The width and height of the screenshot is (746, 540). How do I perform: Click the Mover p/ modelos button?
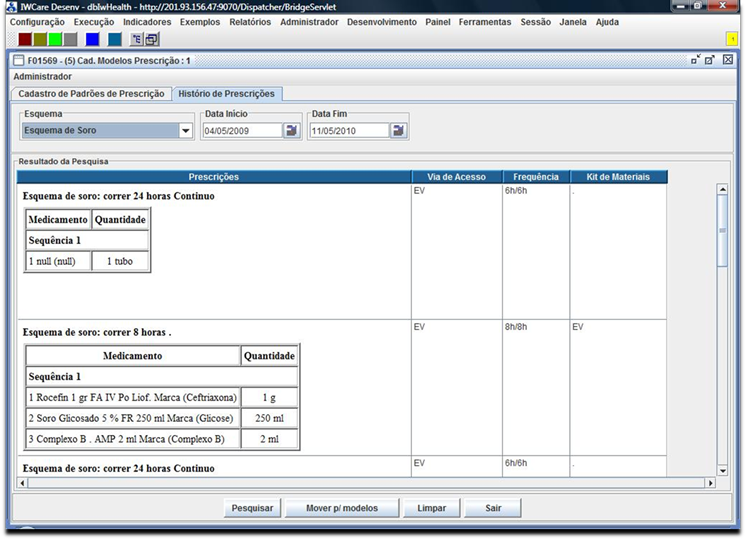pos(342,508)
